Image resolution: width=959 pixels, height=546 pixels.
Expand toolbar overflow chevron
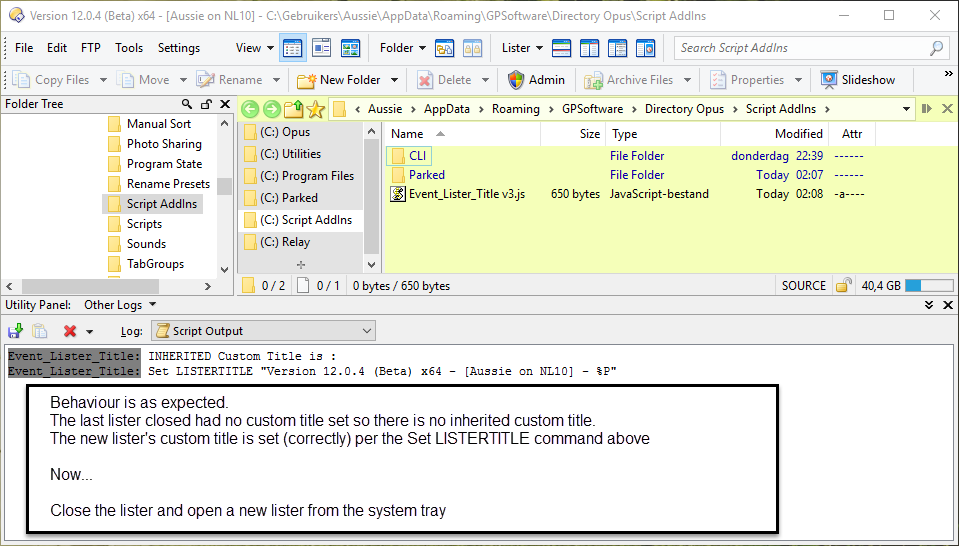pyautogui.click(x=949, y=74)
